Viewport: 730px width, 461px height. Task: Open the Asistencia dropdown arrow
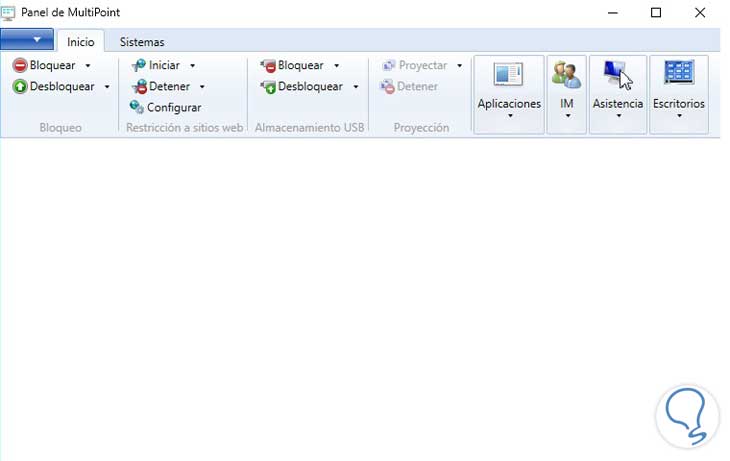(x=619, y=116)
